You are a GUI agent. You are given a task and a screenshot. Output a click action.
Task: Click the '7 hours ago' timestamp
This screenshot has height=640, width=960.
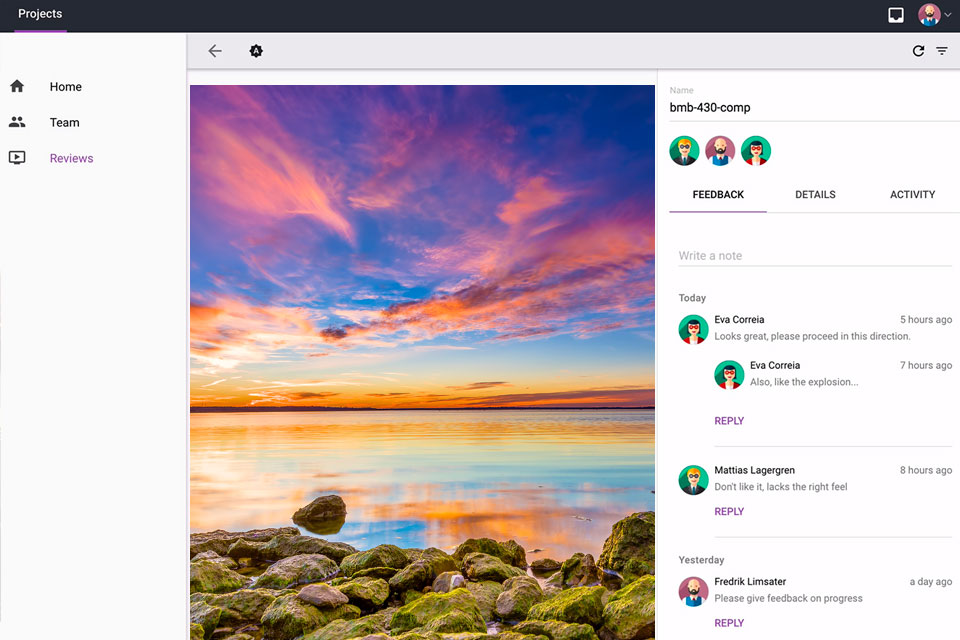(926, 365)
